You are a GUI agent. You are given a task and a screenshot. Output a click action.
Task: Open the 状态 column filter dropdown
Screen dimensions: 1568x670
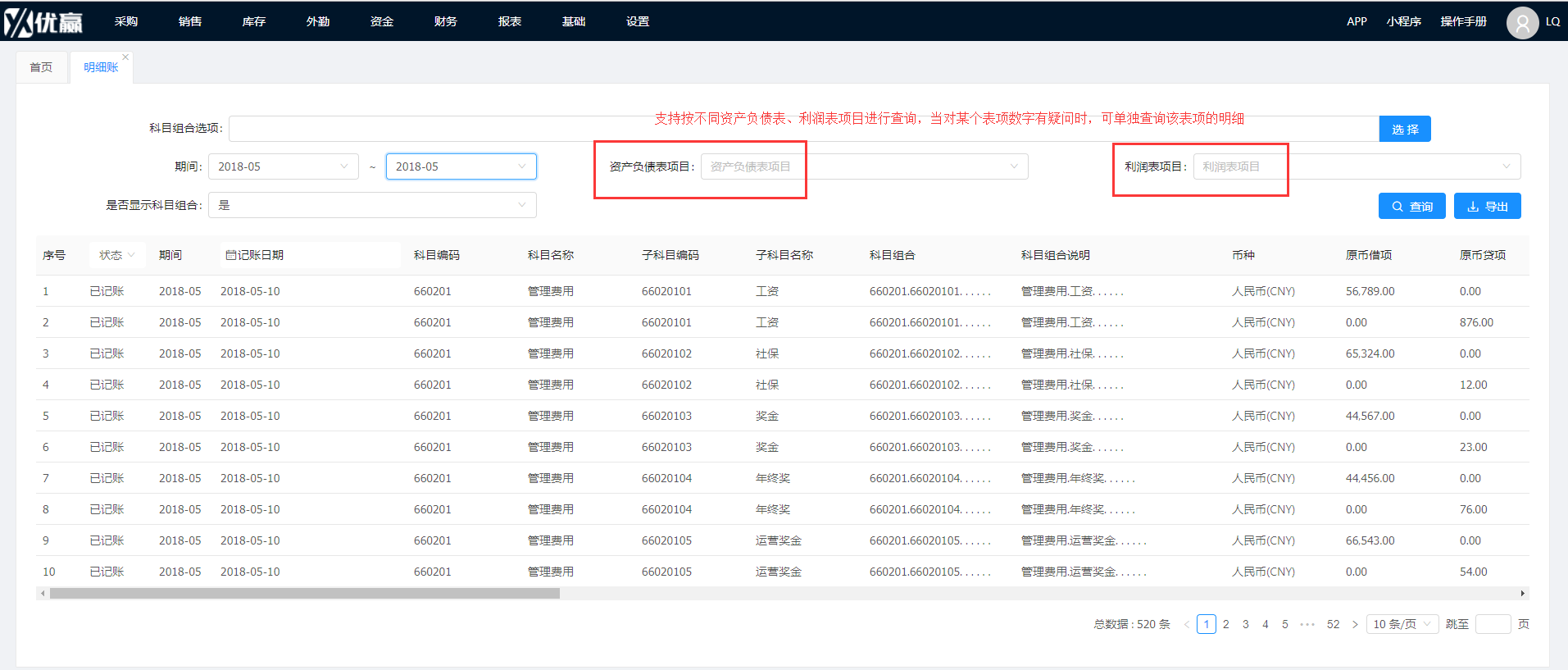click(117, 255)
